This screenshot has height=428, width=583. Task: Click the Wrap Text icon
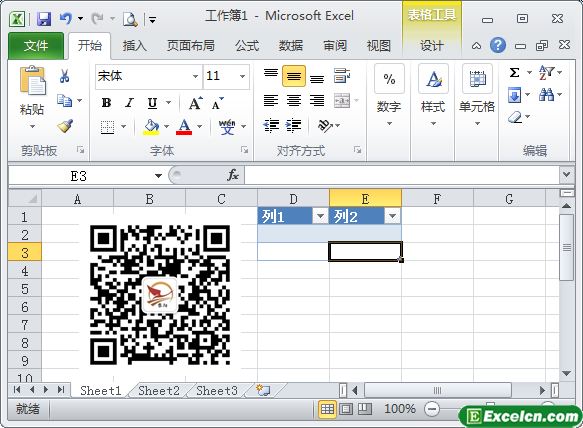(342, 75)
